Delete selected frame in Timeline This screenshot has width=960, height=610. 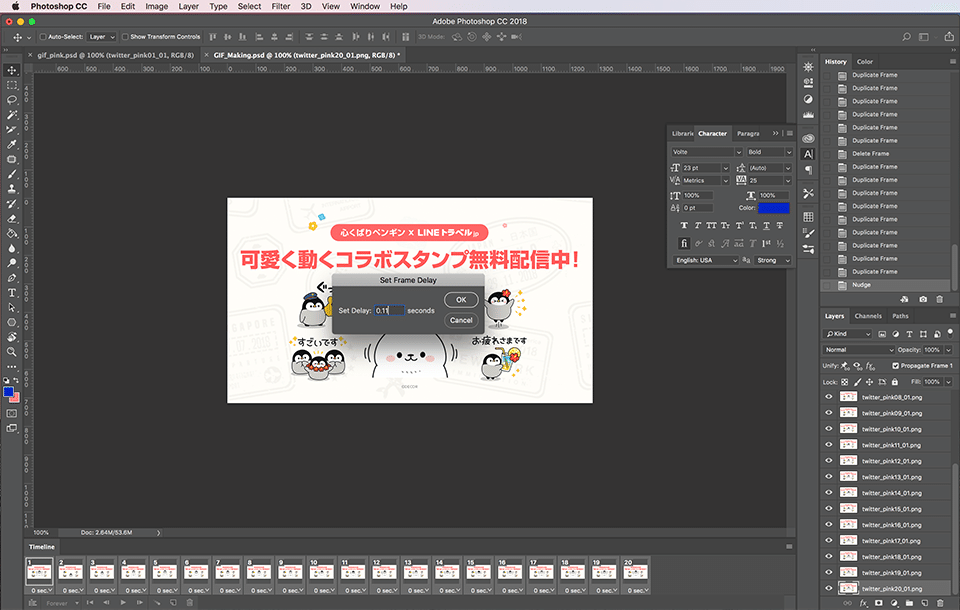pos(190,603)
